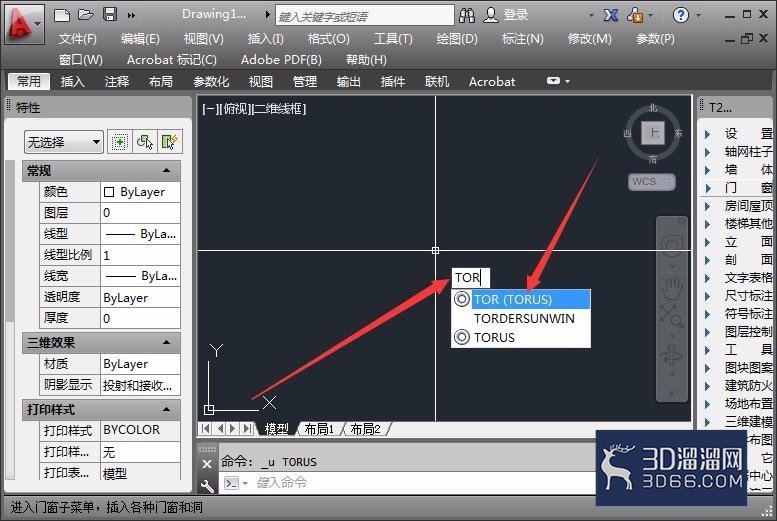Select the TORDERSUNWIN suggestion
This screenshot has height=521, width=777.
521,318
